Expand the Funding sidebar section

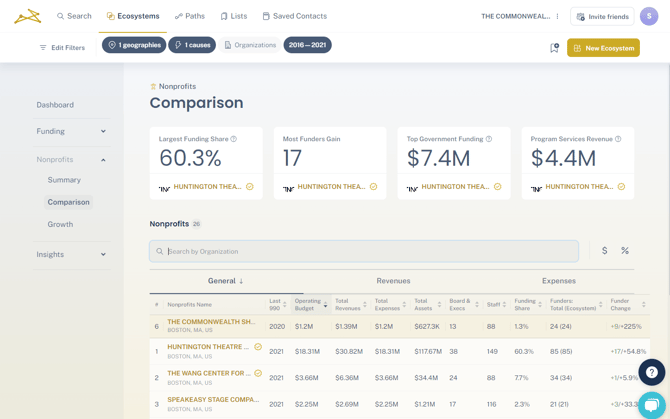click(103, 131)
